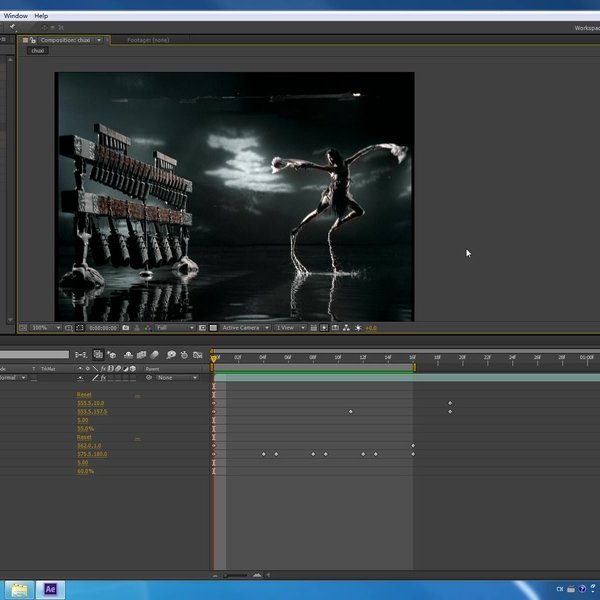Open After Effects from the taskbar
Image resolution: width=600 pixels, height=600 pixels.
48,589
